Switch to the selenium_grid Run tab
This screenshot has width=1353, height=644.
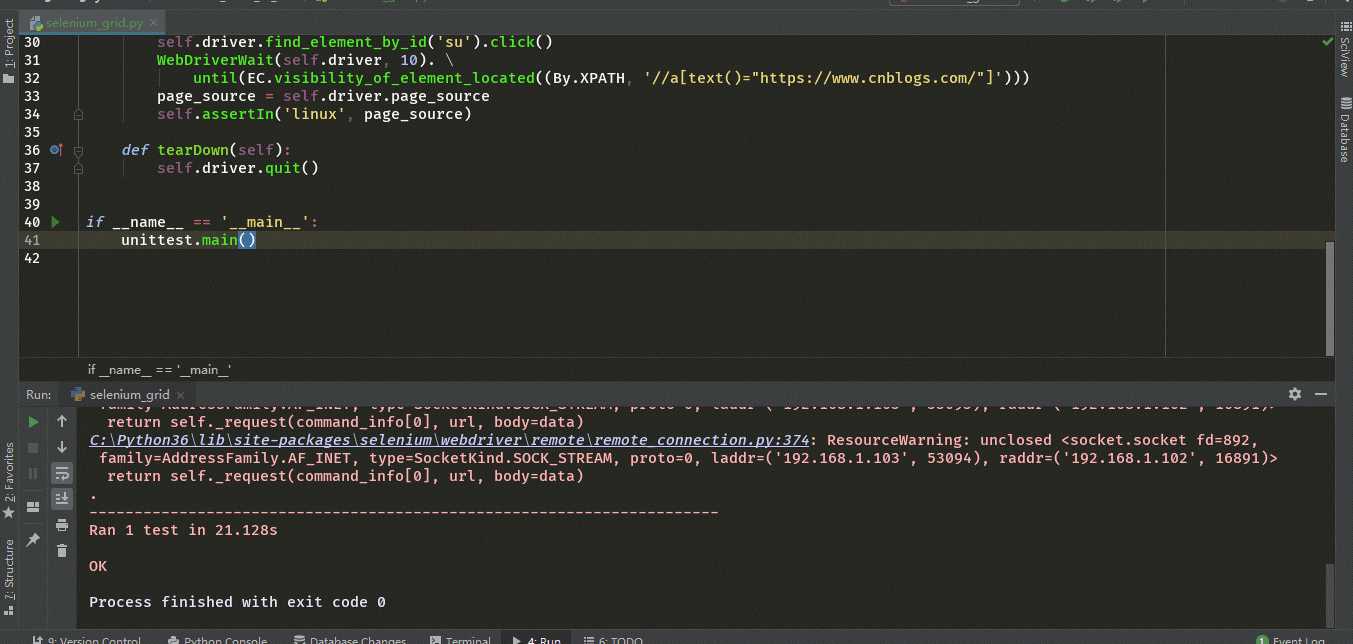(x=127, y=395)
